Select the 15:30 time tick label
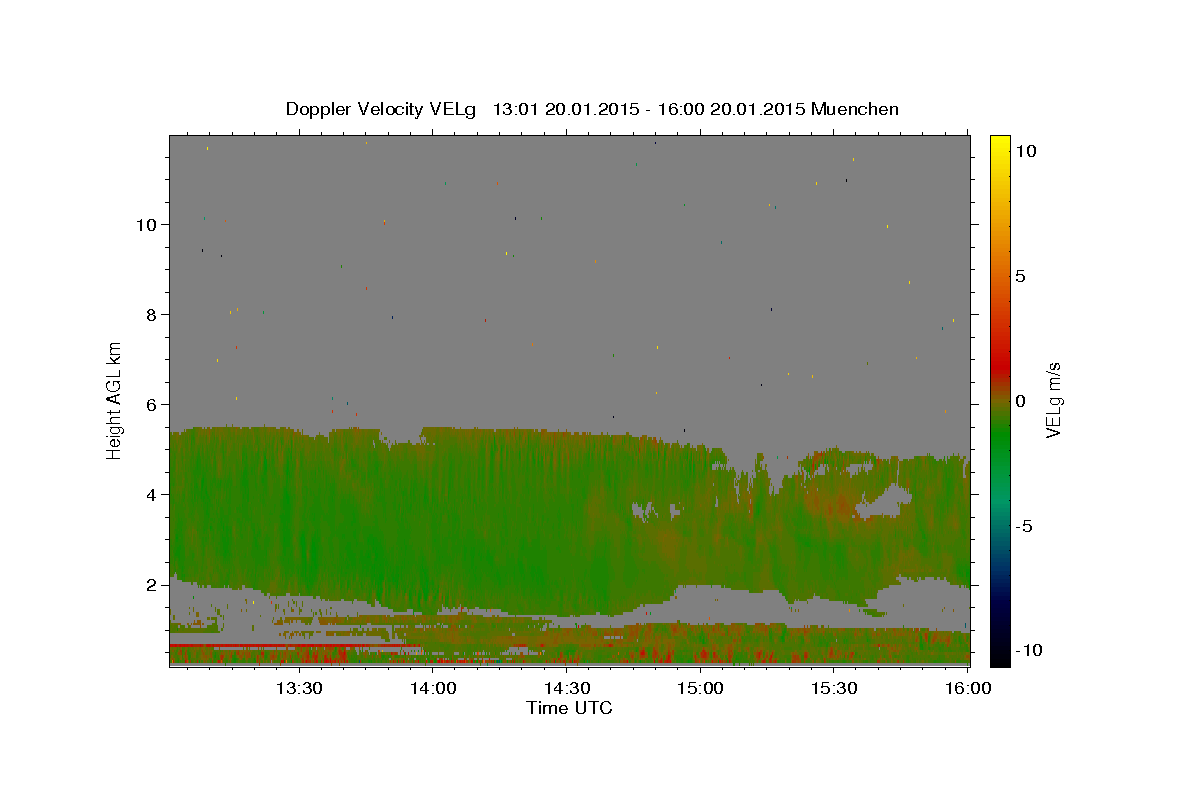The image size is (1200, 800). (834, 688)
